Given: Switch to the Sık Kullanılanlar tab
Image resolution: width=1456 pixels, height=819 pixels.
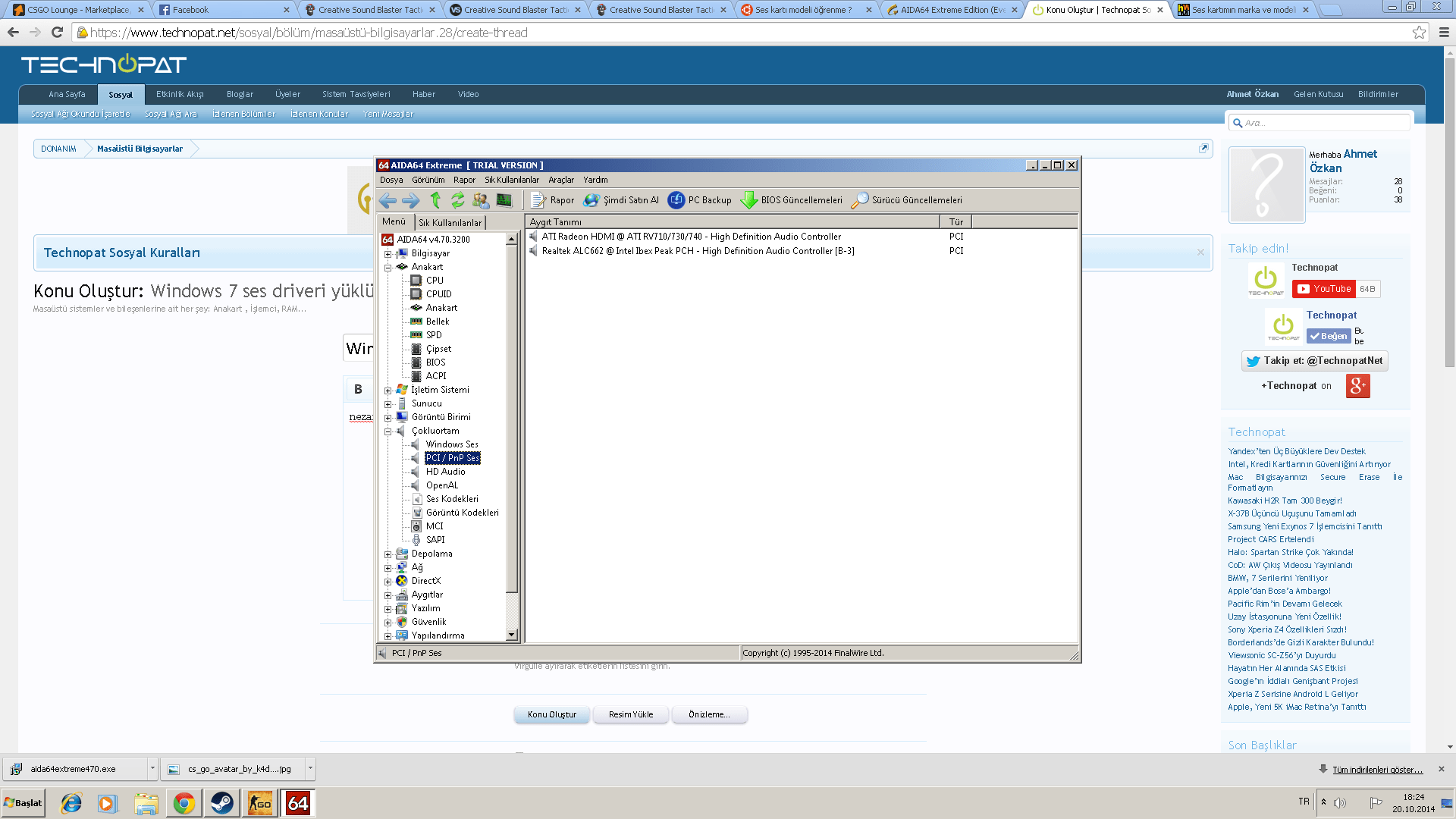Looking at the screenshot, I should click(450, 223).
